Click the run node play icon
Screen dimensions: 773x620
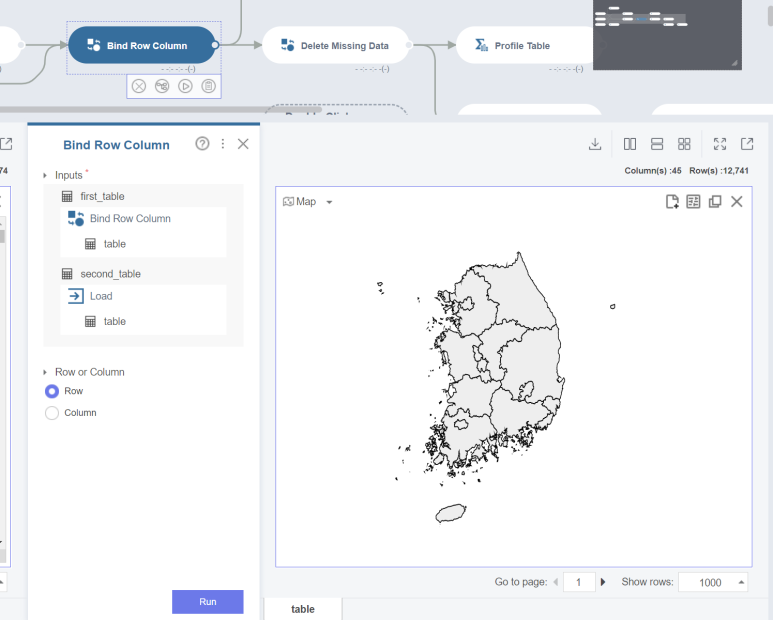[185, 86]
